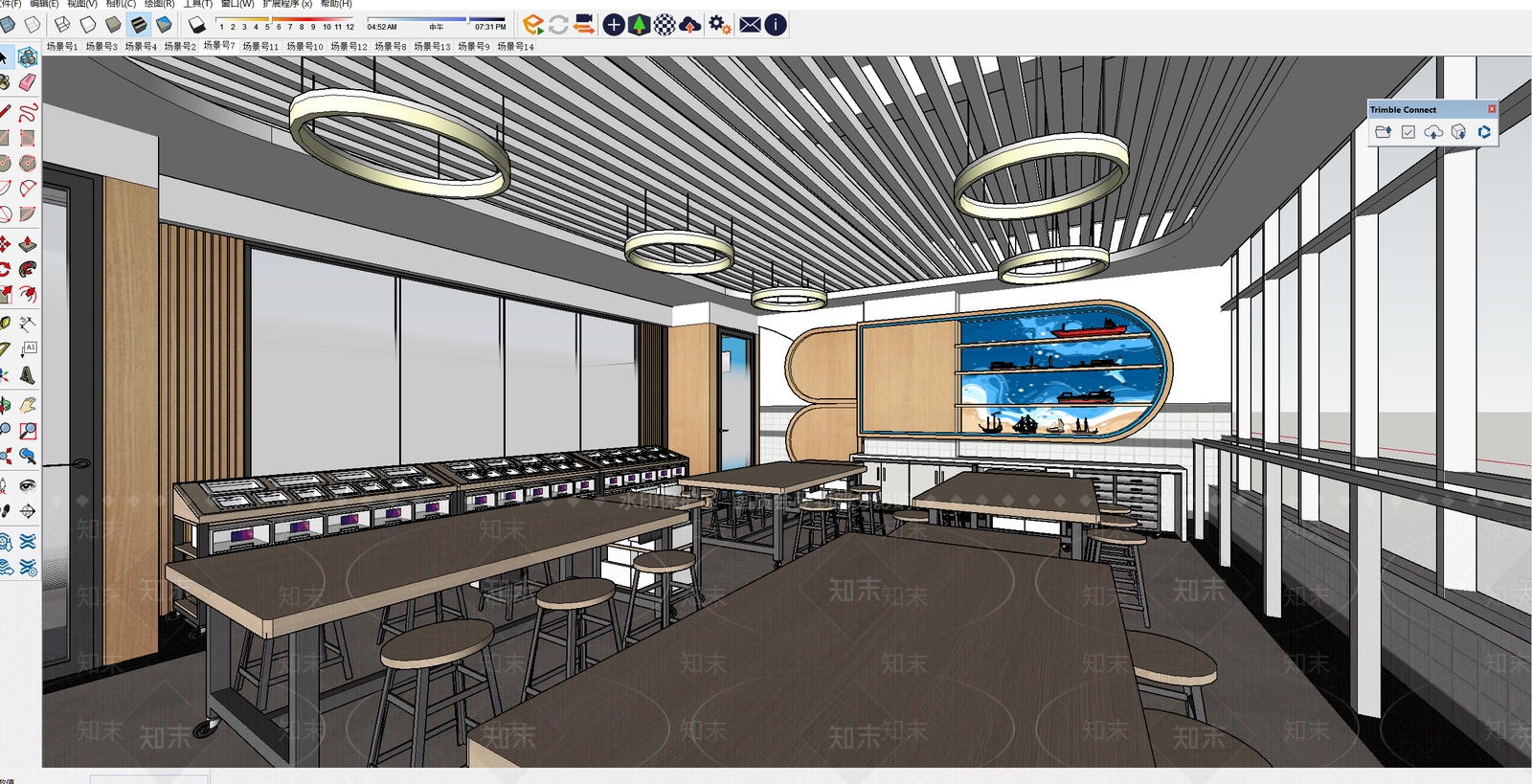Toggle the shaded face style
This screenshot has height=784, width=1532.
point(113,25)
